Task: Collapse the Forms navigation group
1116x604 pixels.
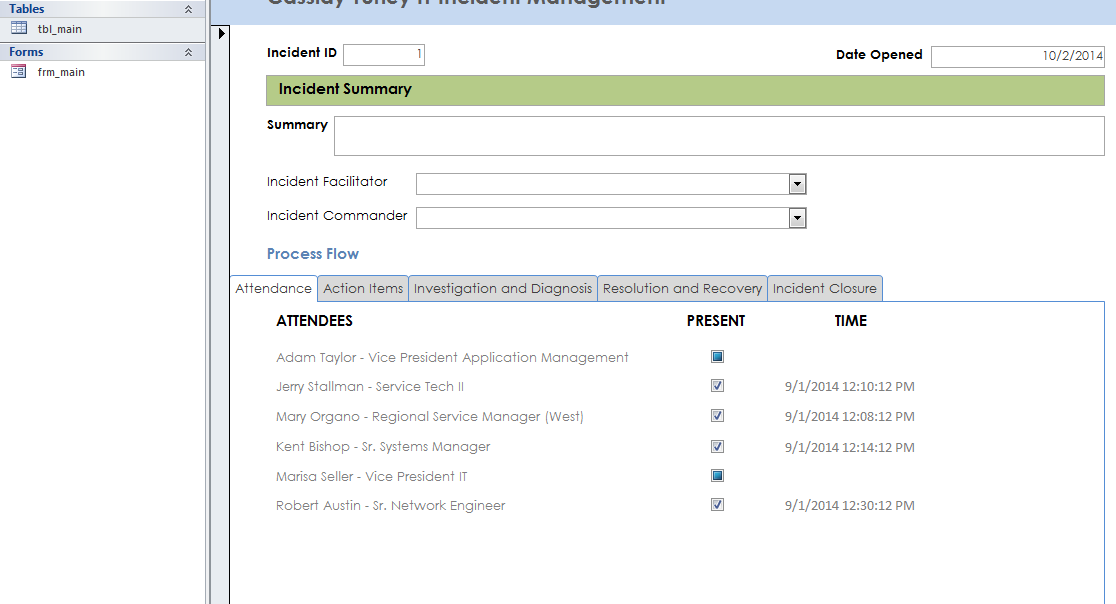Action: tap(188, 52)
